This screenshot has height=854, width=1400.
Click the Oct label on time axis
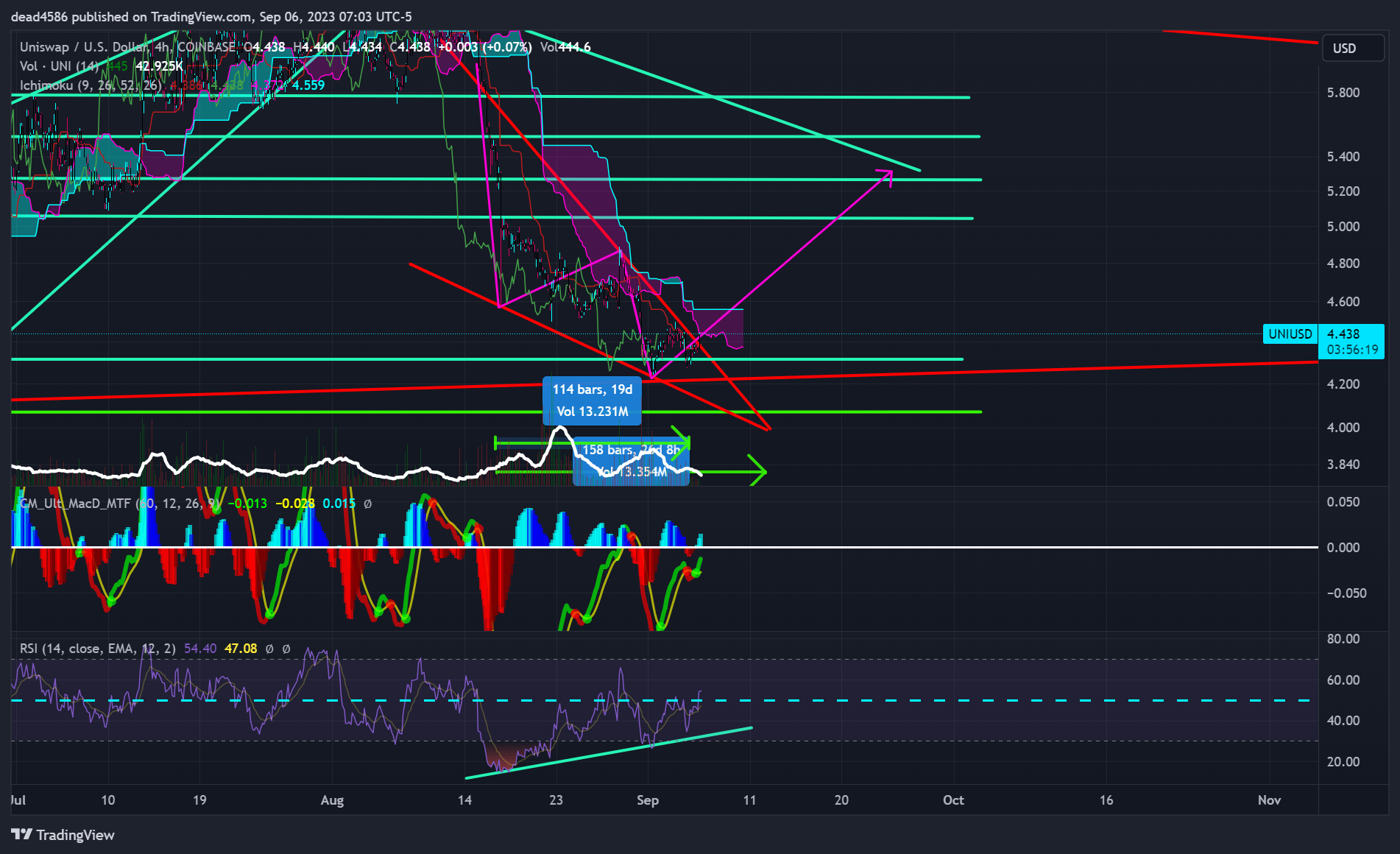[953, 800]
